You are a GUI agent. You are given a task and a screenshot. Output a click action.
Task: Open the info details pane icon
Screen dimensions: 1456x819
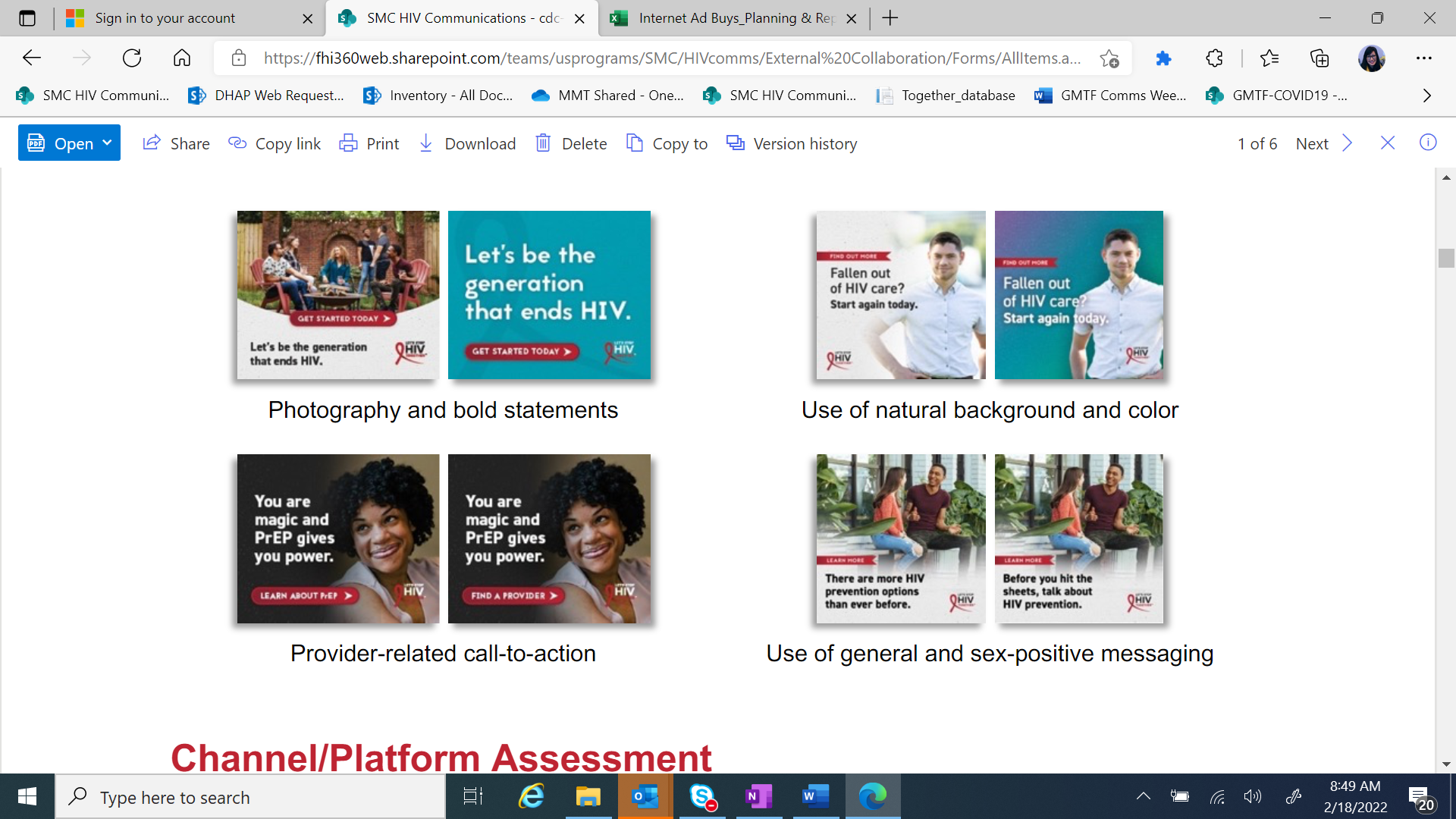(1428, 143)
